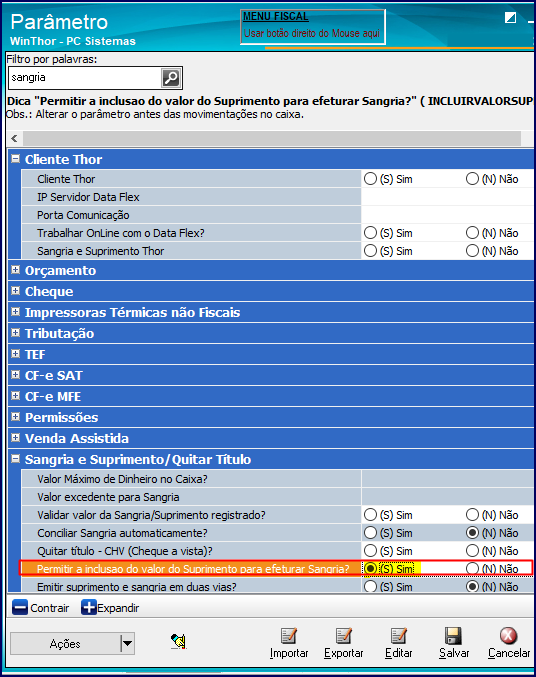
Task: Click the left scroll arrow of horizontal bar
Action: 15,138
